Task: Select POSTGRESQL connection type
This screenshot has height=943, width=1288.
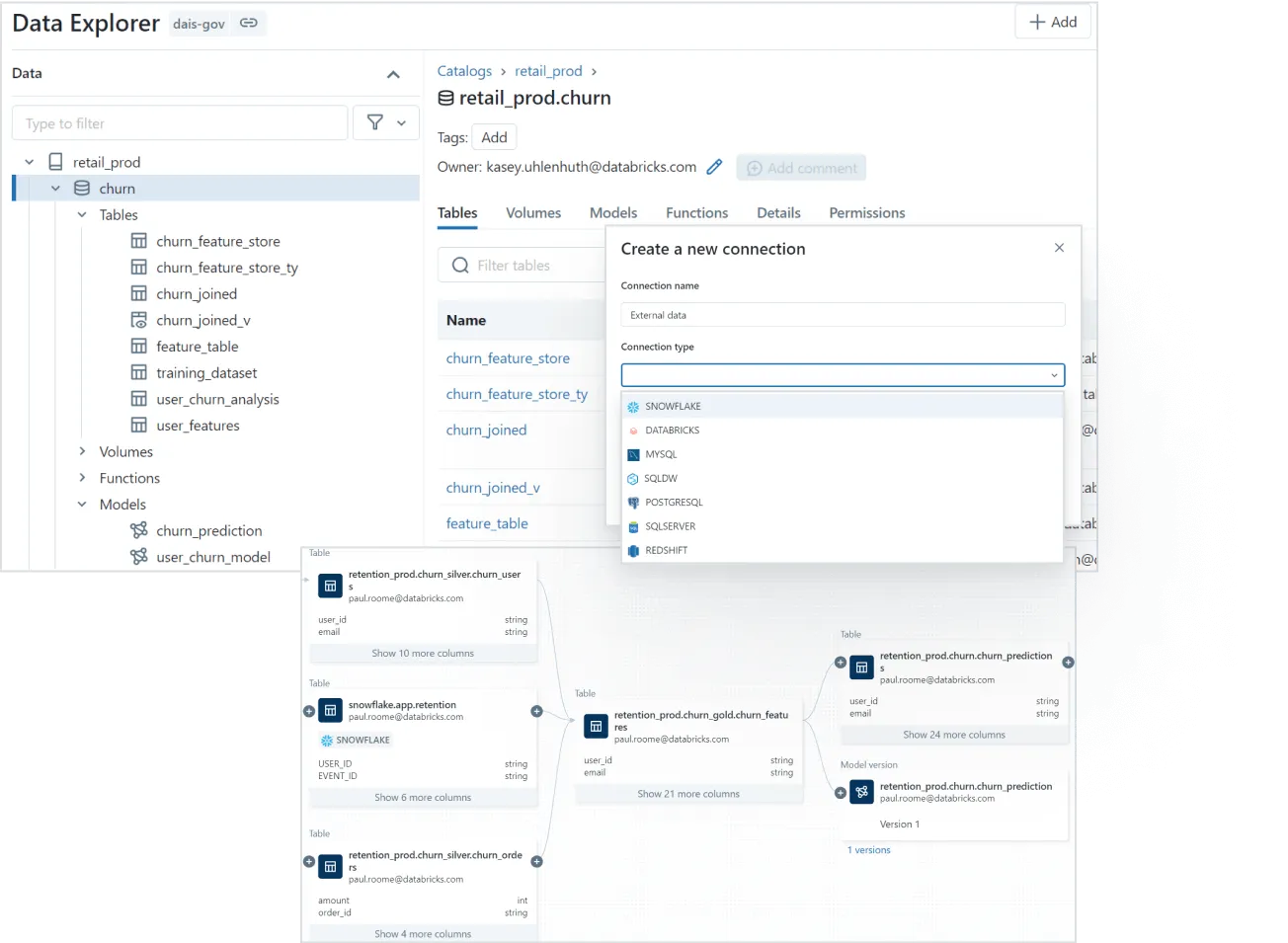Action: (x=843, y=503)
